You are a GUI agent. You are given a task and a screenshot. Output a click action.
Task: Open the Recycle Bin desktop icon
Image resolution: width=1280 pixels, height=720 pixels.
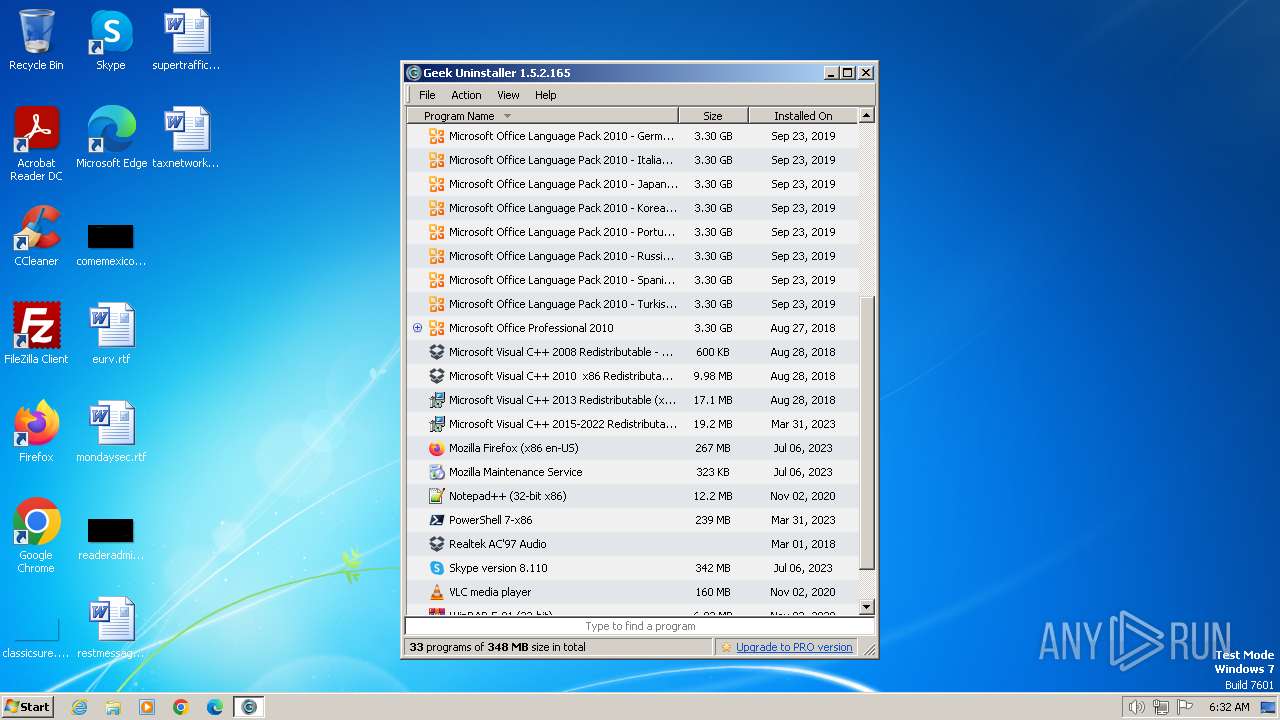click(36, 40)
